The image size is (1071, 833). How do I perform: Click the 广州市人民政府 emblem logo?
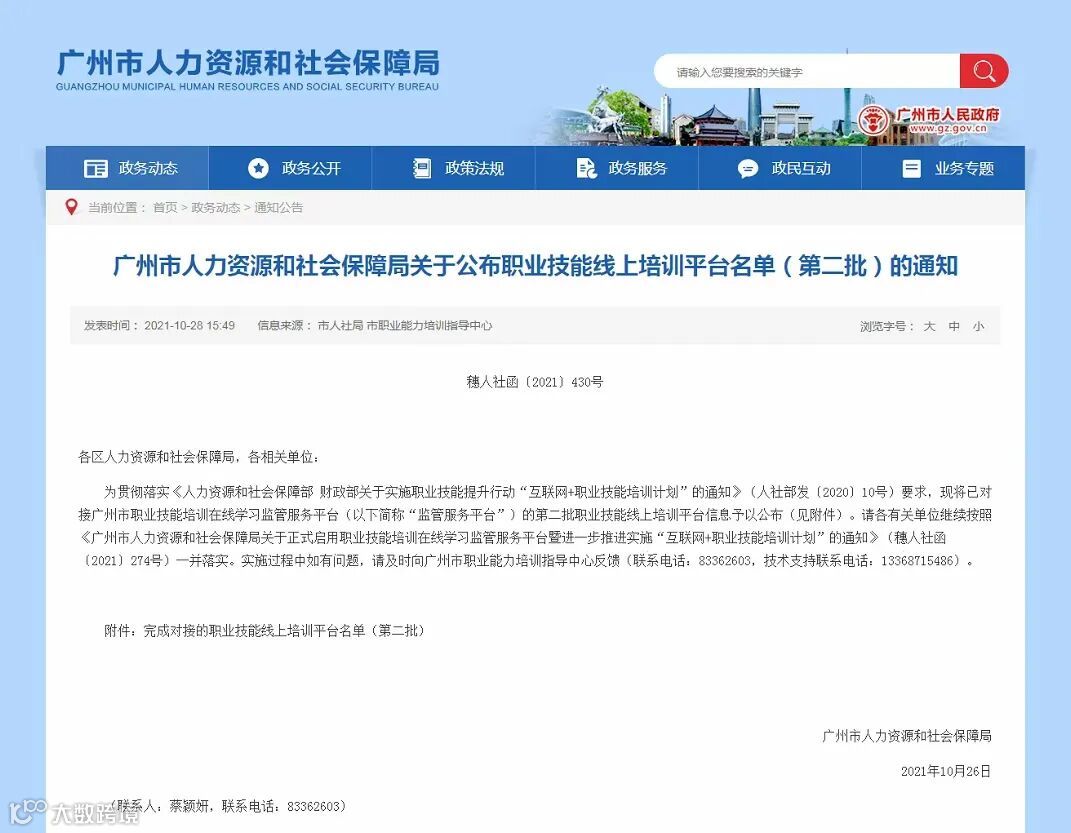point(874,121)
